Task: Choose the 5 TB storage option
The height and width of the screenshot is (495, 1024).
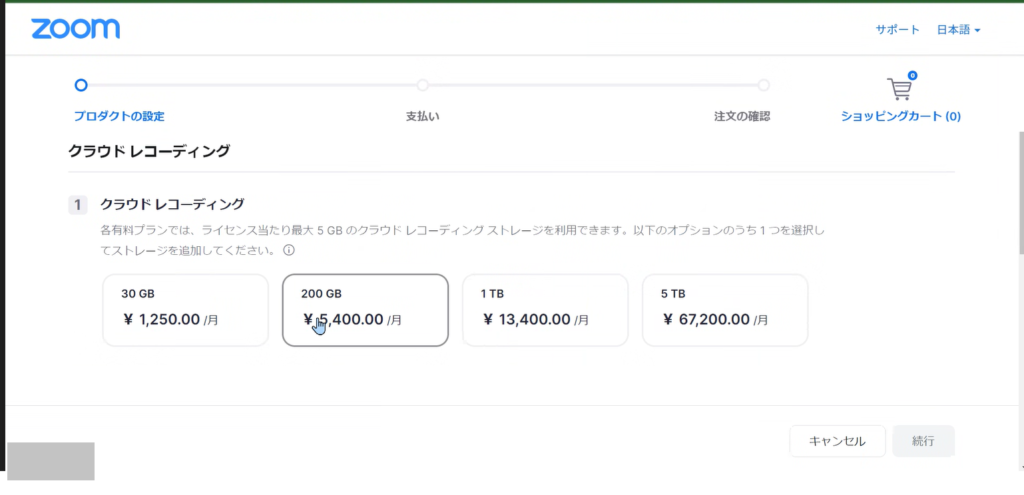Action: click(x=725, y=310)
